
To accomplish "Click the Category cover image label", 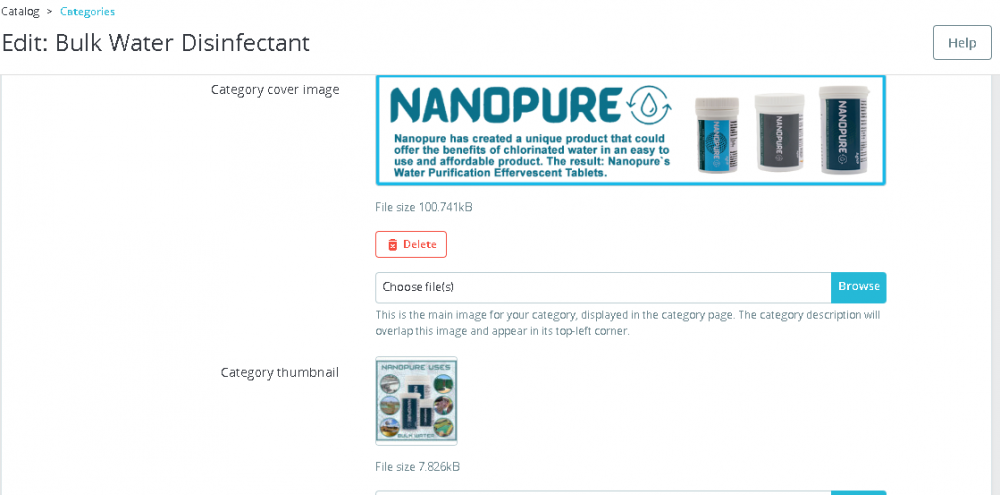I will point(275,90).
